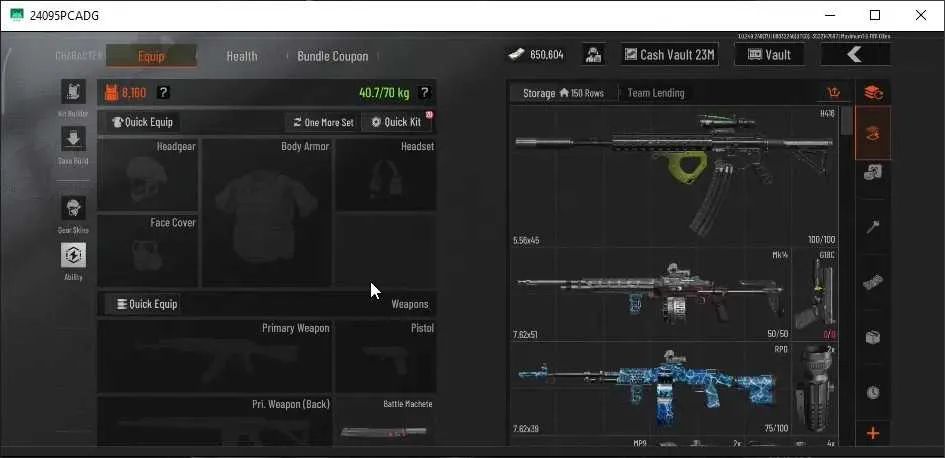Select the Ability icon
The image size is (945, 458).
point(74,256)
